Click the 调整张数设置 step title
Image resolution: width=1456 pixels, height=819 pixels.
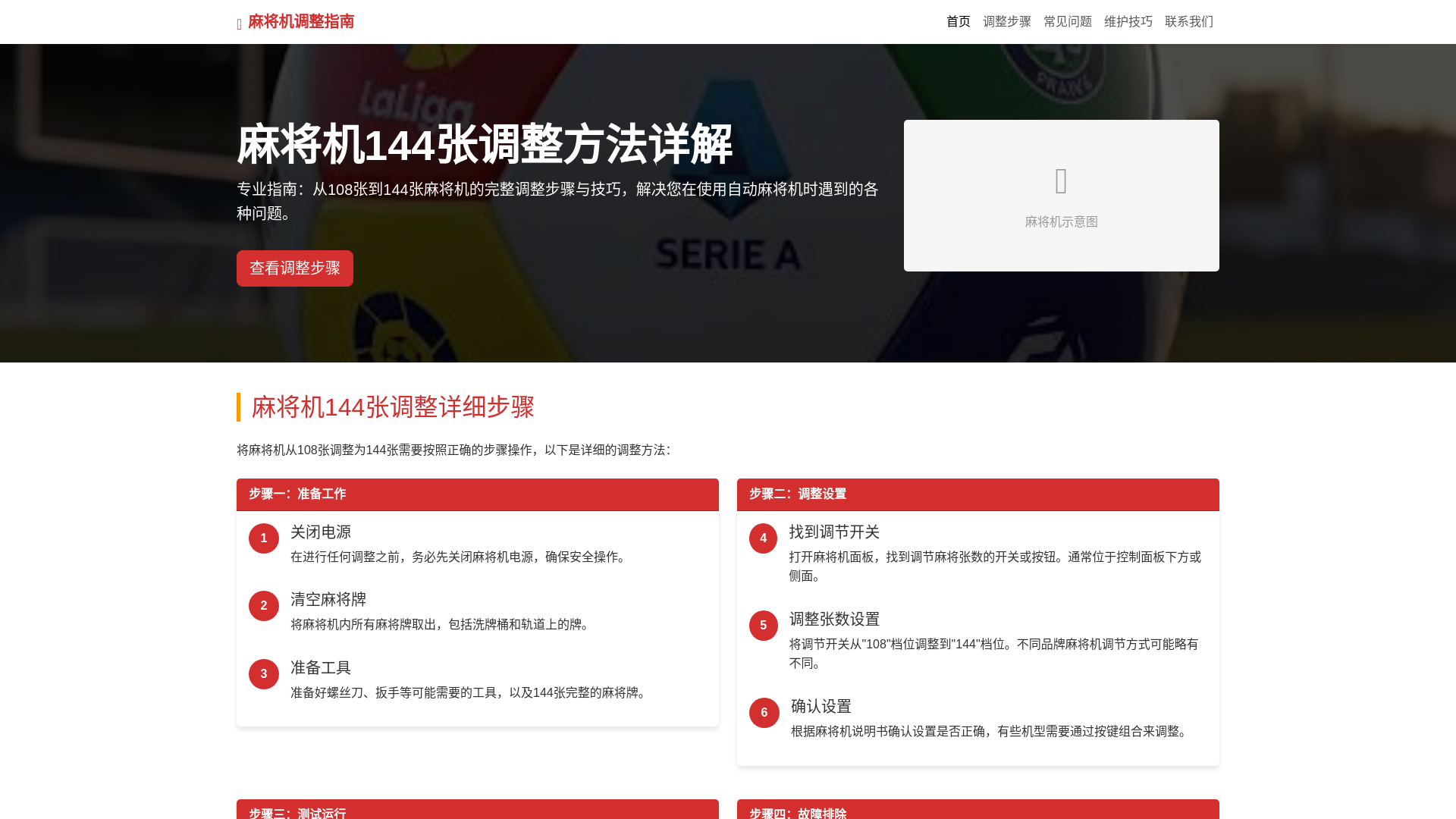pos(835,620)
